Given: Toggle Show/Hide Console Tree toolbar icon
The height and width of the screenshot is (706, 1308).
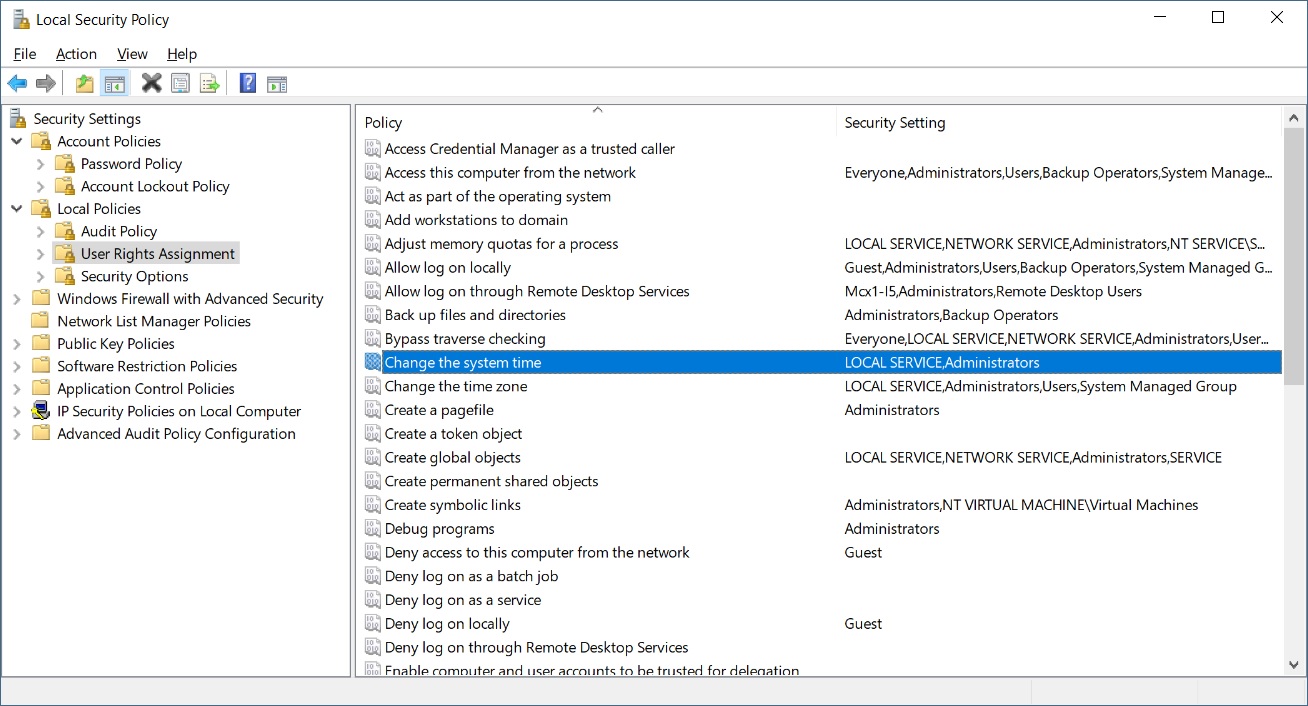Looking at the screenshot, I should pos(115,84).
